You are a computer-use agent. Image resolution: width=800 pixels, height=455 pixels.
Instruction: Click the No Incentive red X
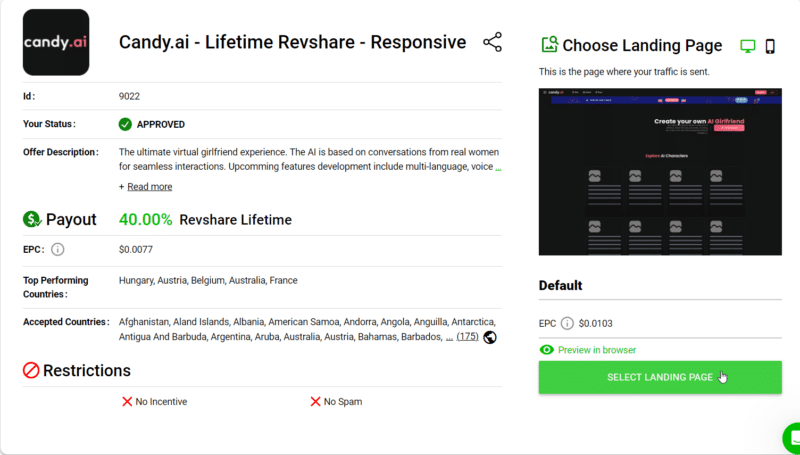(127, 401)
